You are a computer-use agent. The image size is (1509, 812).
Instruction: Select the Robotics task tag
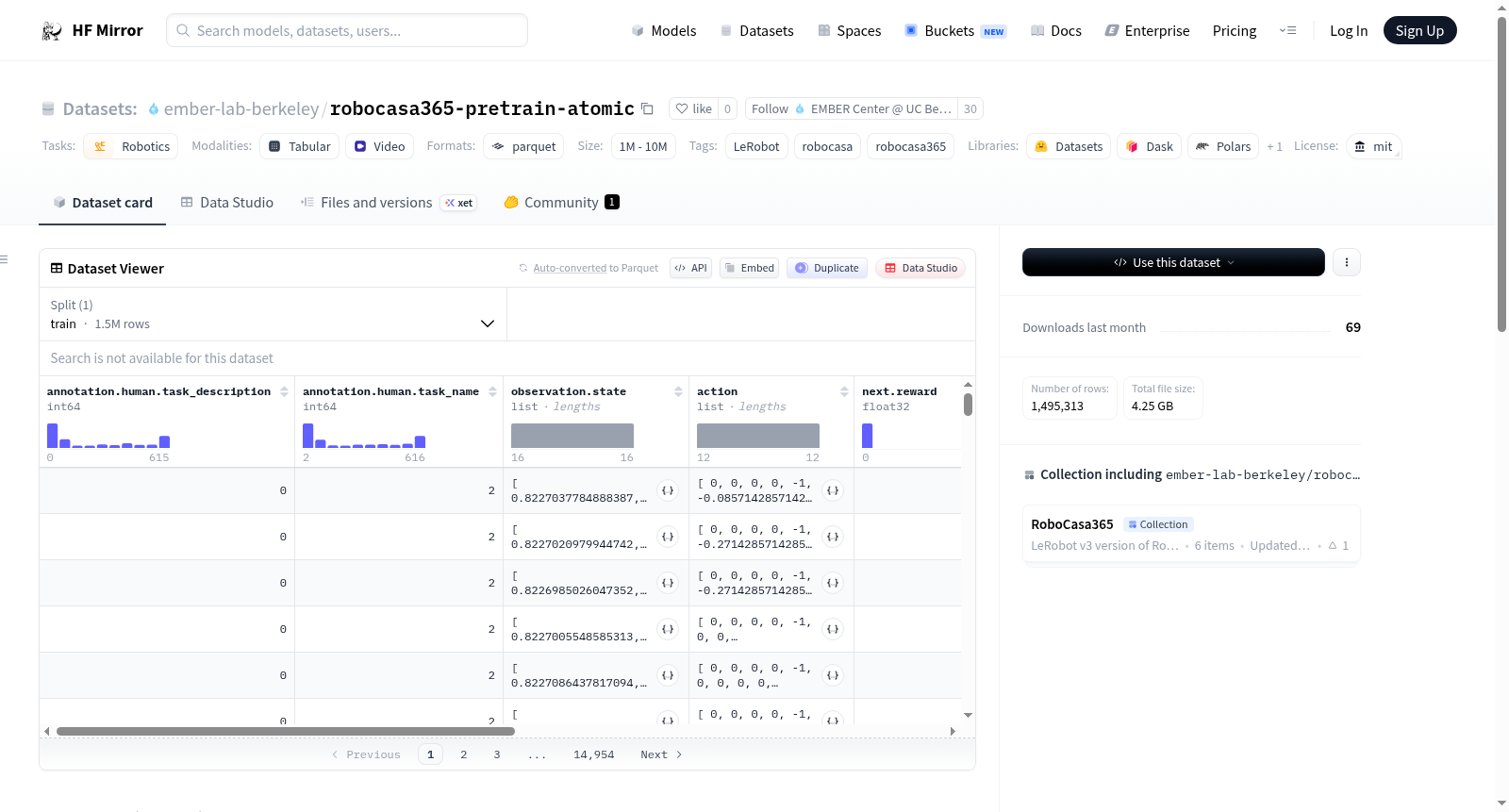131,147
